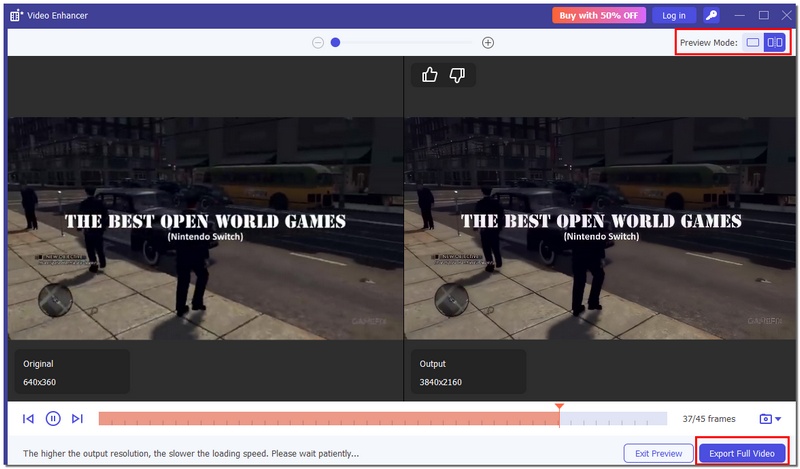Click the snapshot camera icon
The width and height of the screenshot is (800, 469).
pos(765,419)
